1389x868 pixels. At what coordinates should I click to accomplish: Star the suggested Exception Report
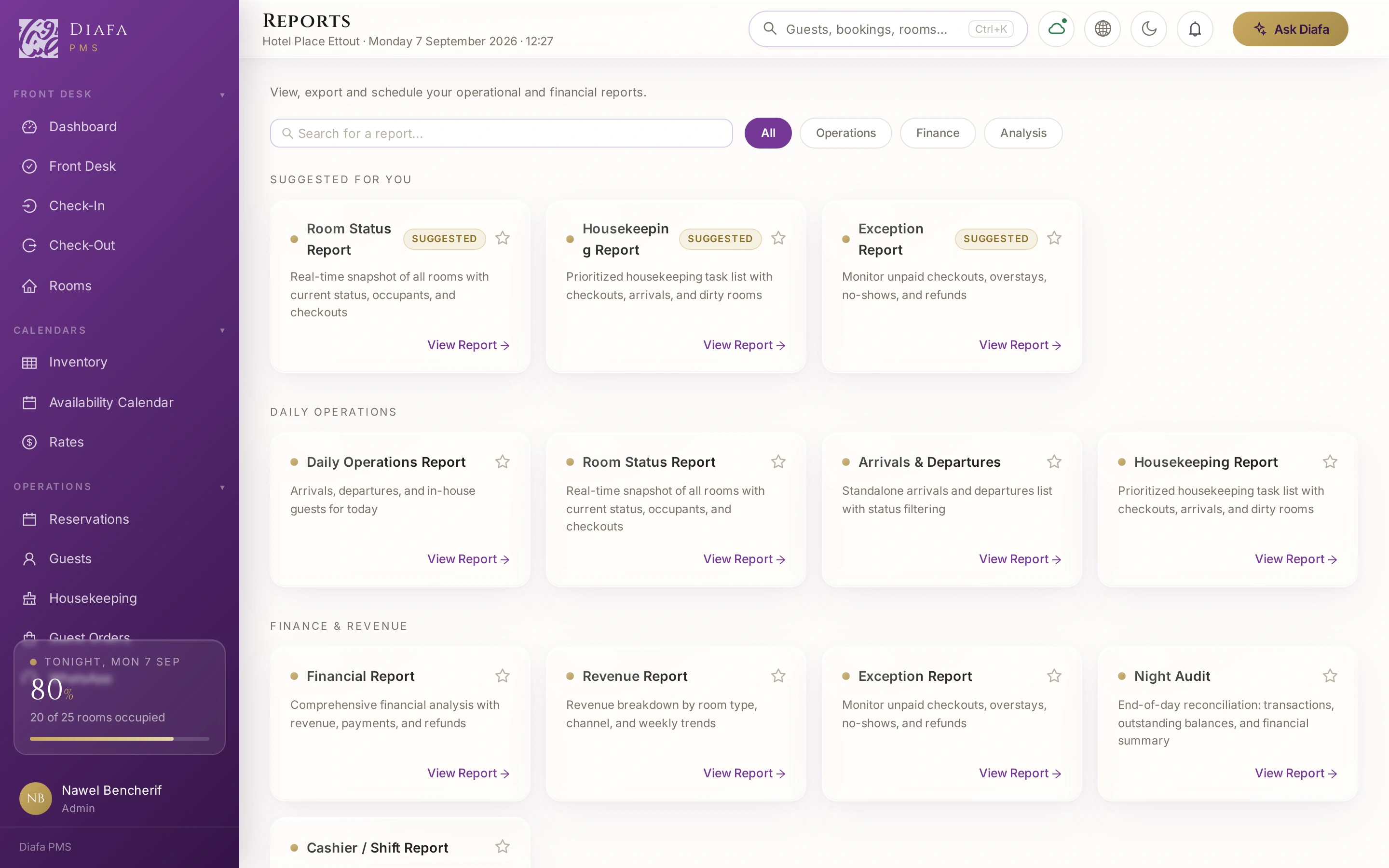pyautogui.click(x=1054, y=238)
